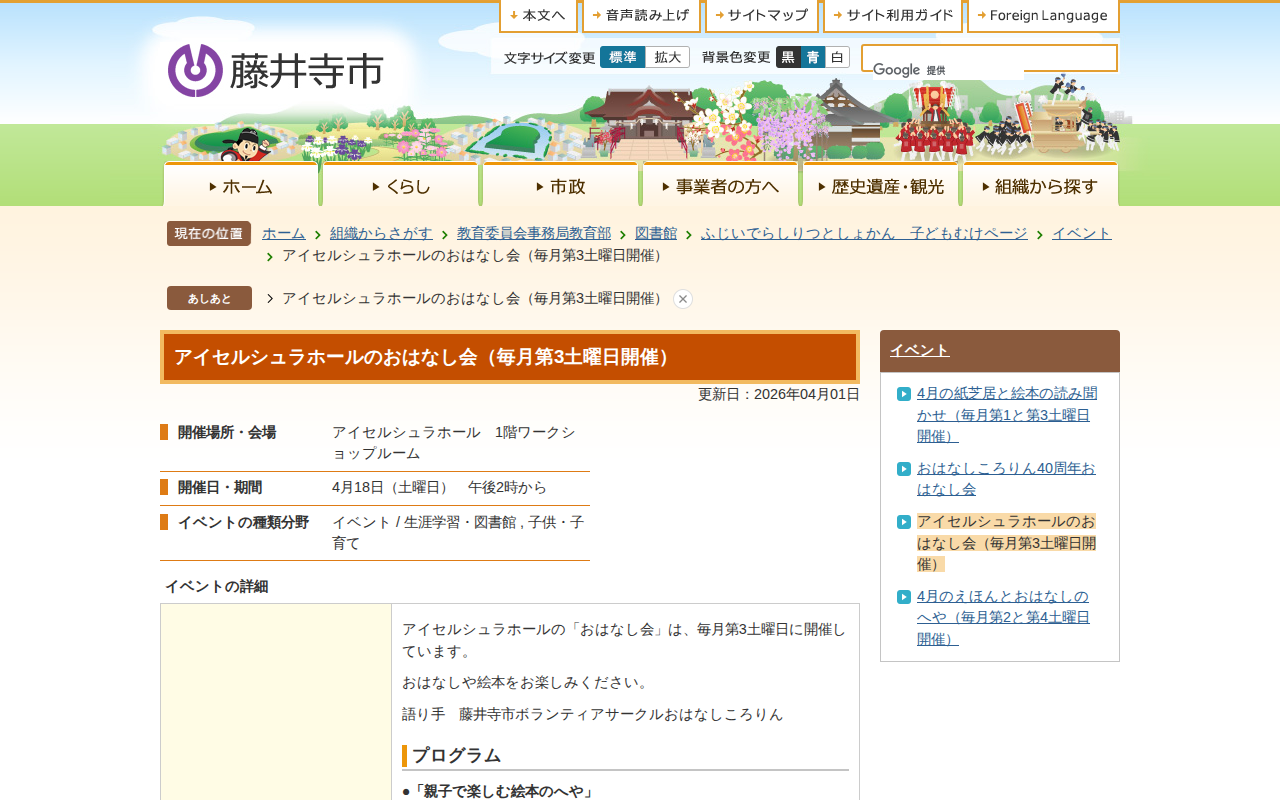The width and height of the screenshot is (1280, 800).
Task: Switch to Foreign Language page
Action: click(1043, 15)
